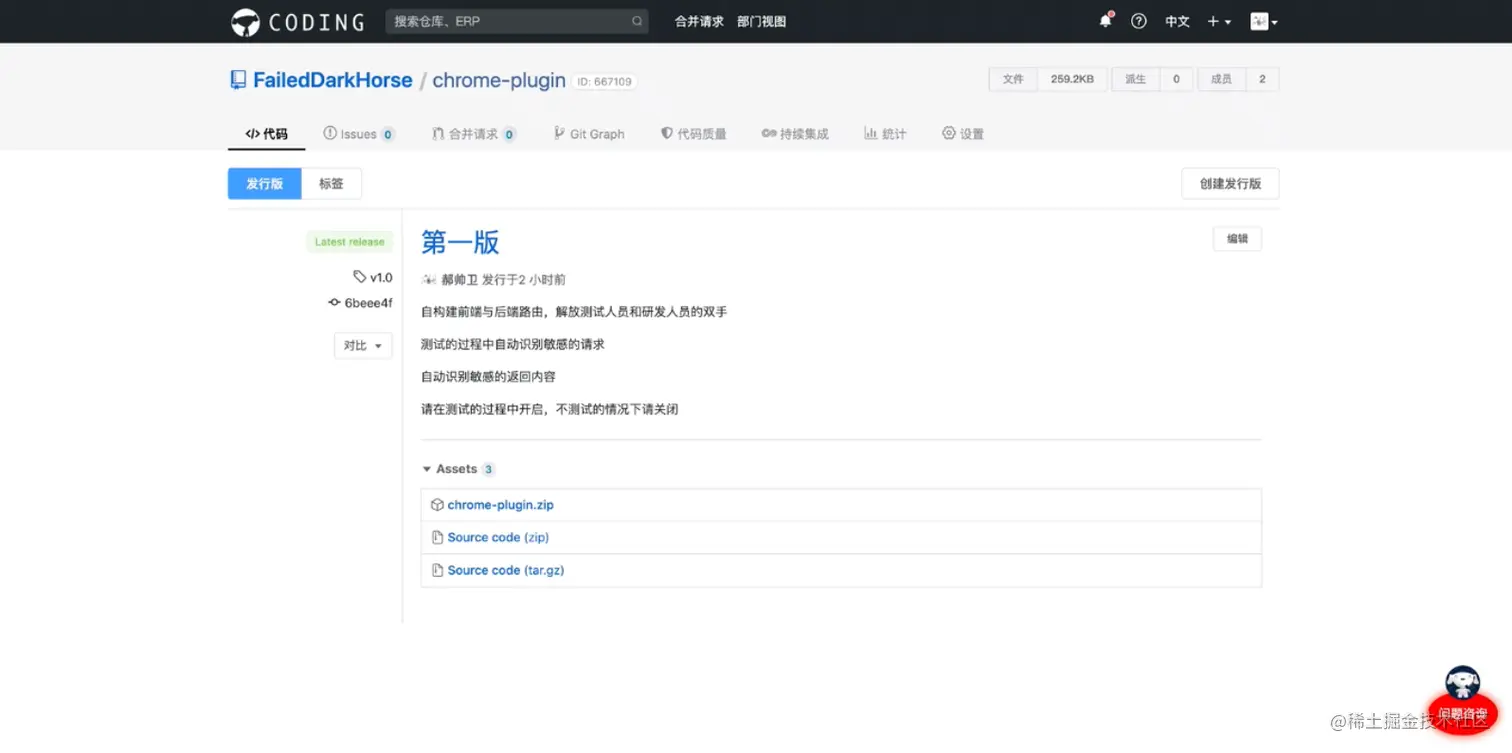
Task: Download chrome-plugin.zip
Action: [500, 505]
